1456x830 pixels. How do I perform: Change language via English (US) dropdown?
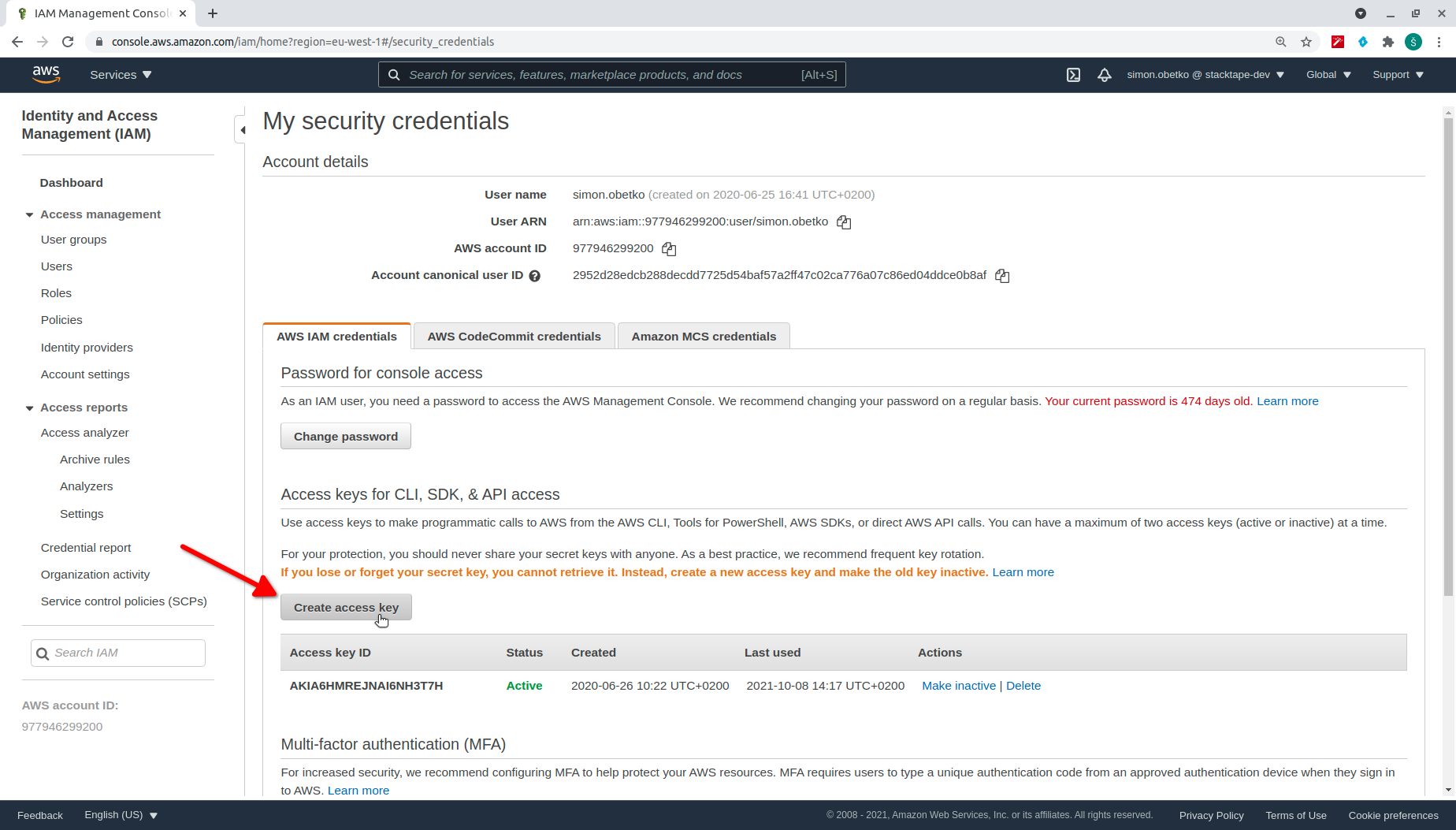121,815
